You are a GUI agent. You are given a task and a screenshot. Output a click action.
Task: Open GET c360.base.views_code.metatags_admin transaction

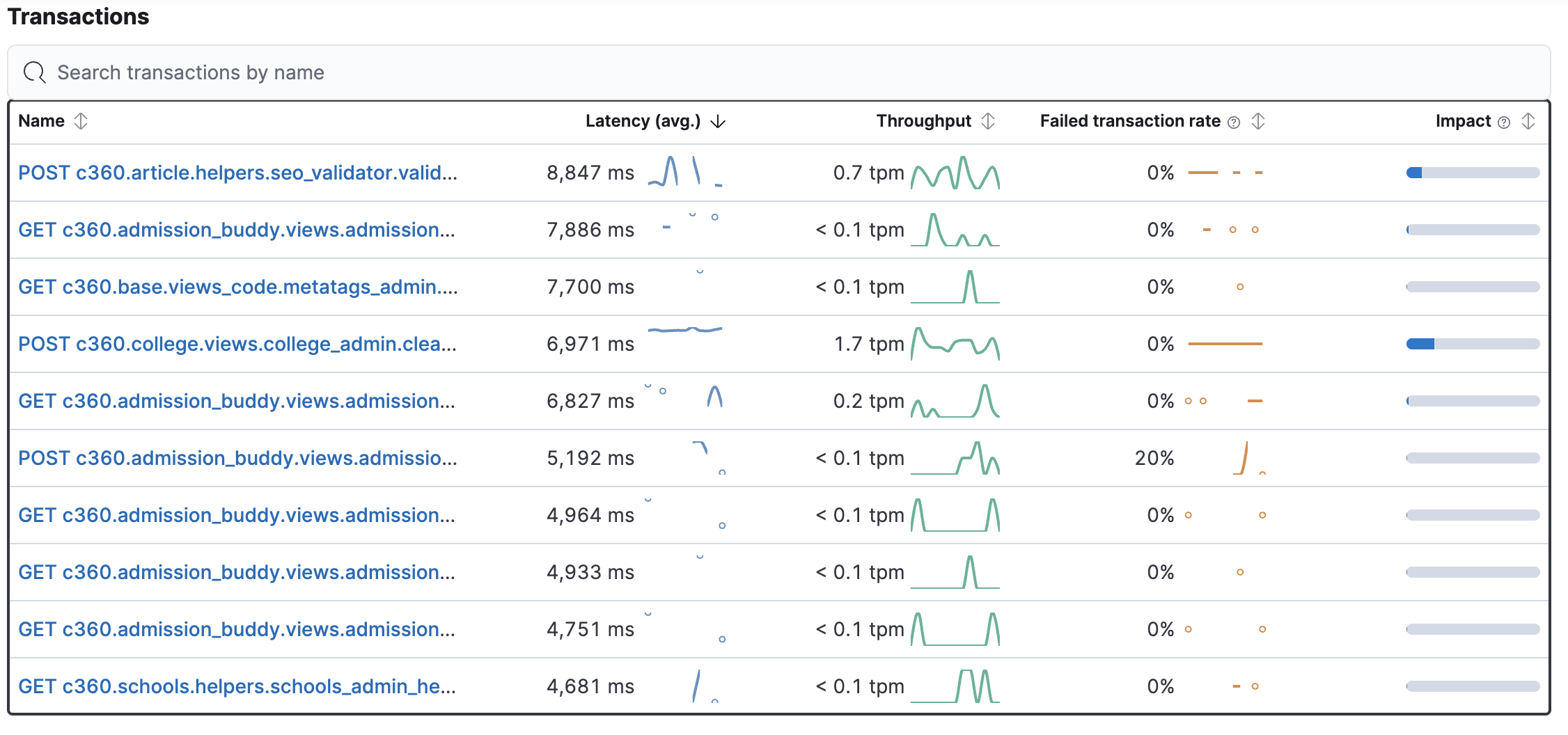tap(237, 287)
